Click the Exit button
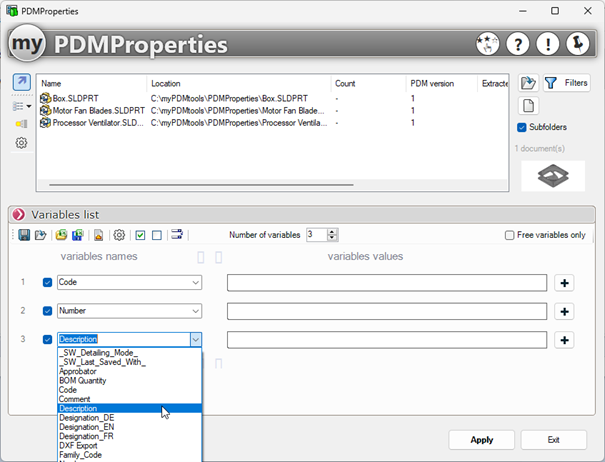This screenshot has height=462, width=605. (x=554, y=440)
